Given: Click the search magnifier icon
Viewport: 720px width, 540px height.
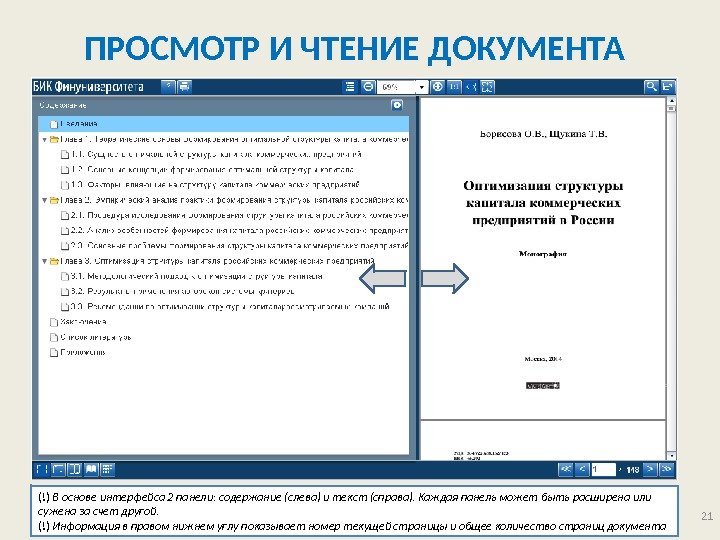Looking at the screenshot, I should click(x=651, y=86).
